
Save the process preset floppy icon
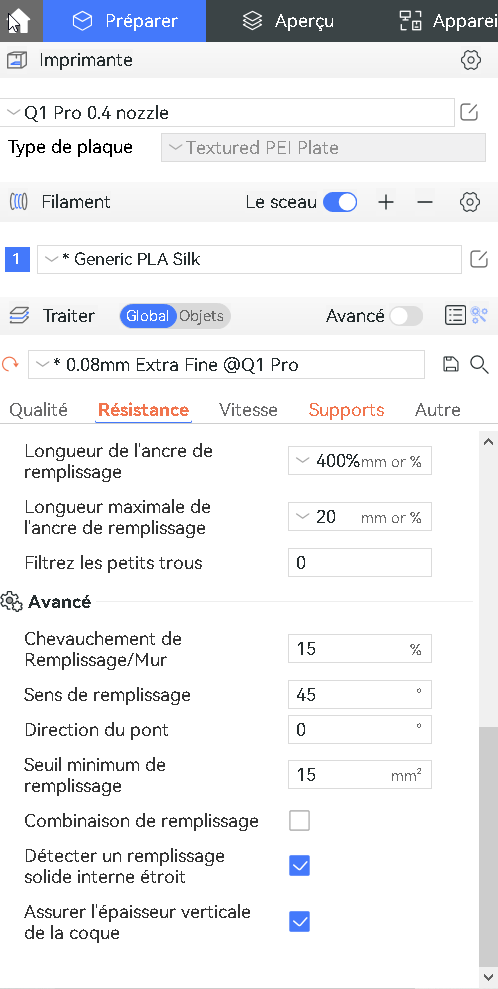(x=451, y=364)
